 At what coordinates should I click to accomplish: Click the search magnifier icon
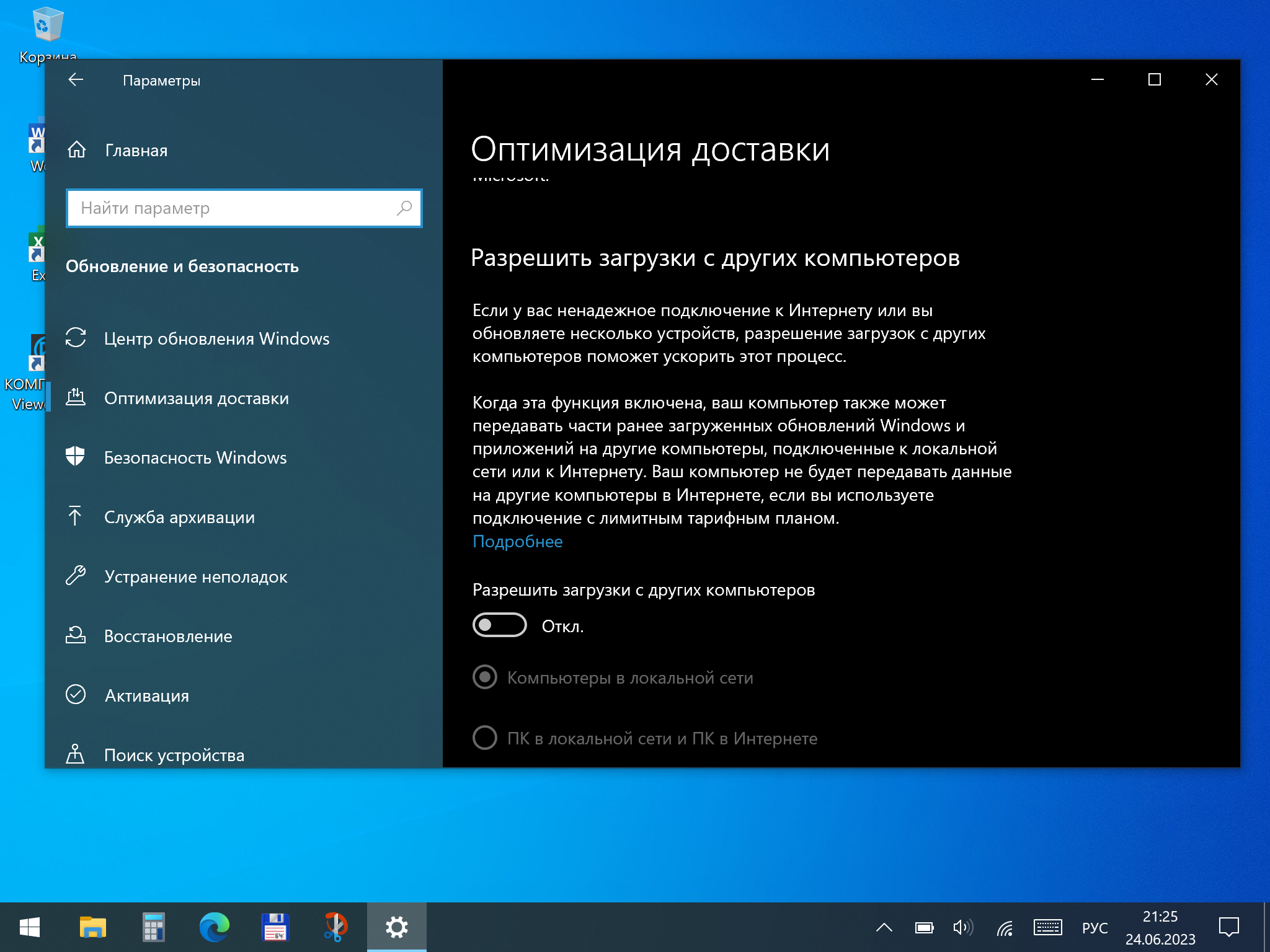pyautogui.click(x=404, y=208)
